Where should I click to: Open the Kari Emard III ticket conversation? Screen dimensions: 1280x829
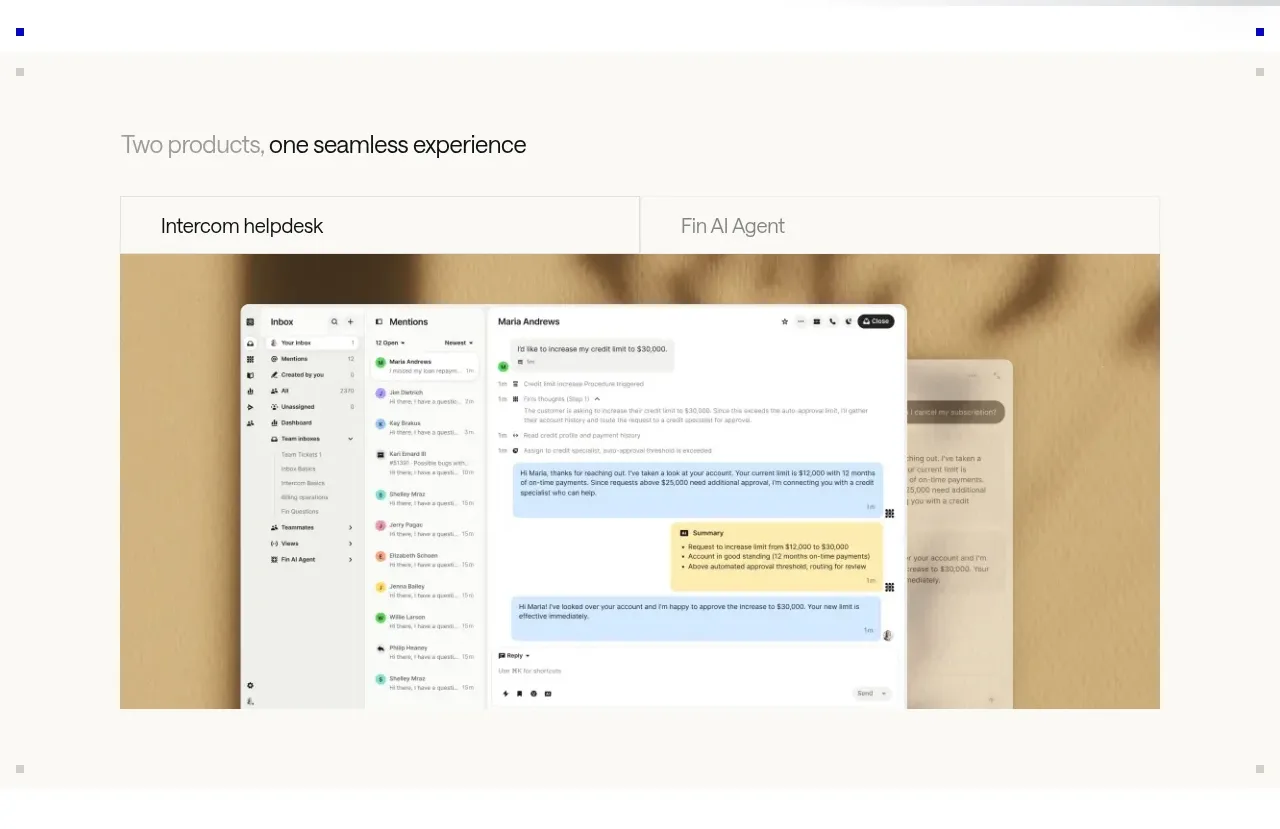click(x=425, y=463)
